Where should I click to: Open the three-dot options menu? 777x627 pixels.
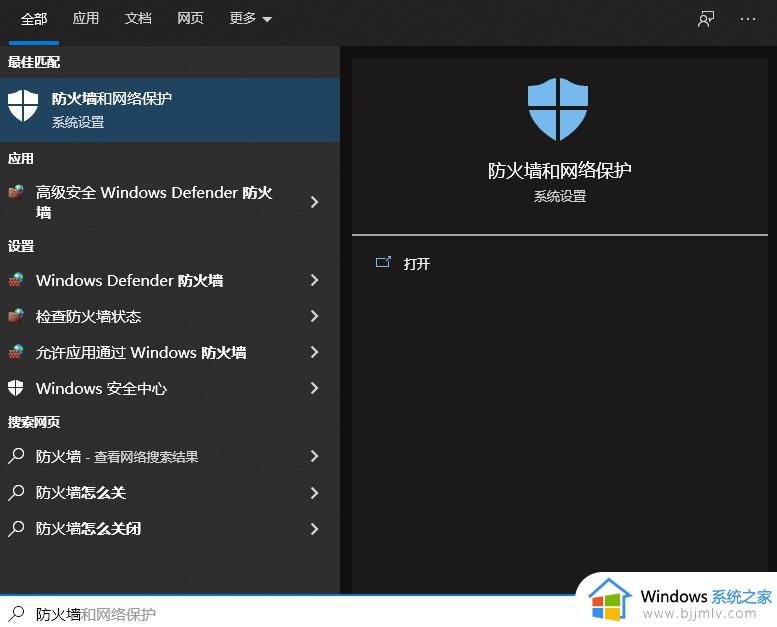tap(748, 19)
